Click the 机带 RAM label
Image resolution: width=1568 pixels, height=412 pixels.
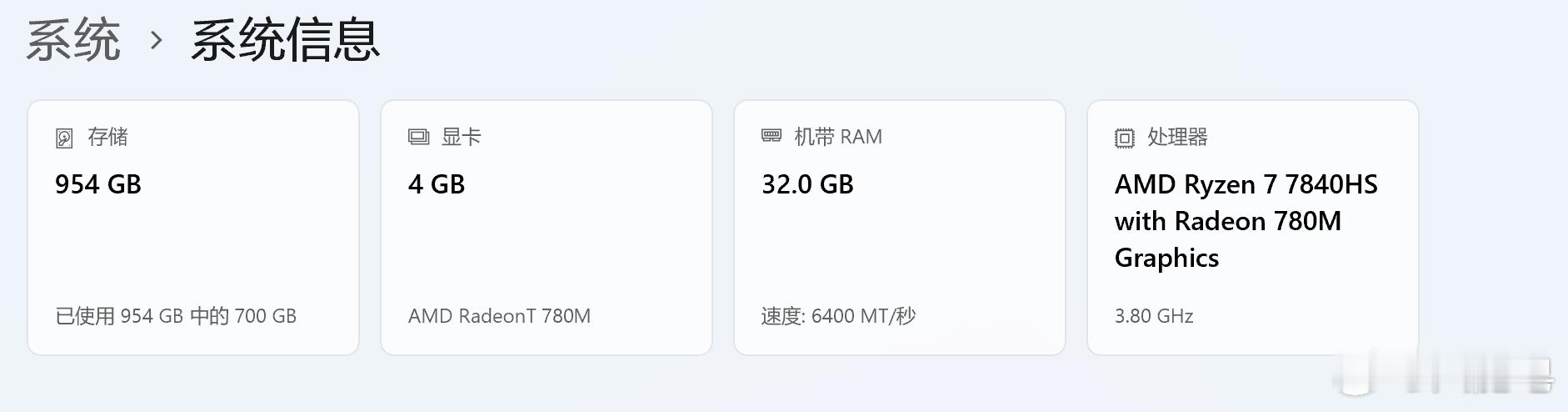click(x=837, y=137)
